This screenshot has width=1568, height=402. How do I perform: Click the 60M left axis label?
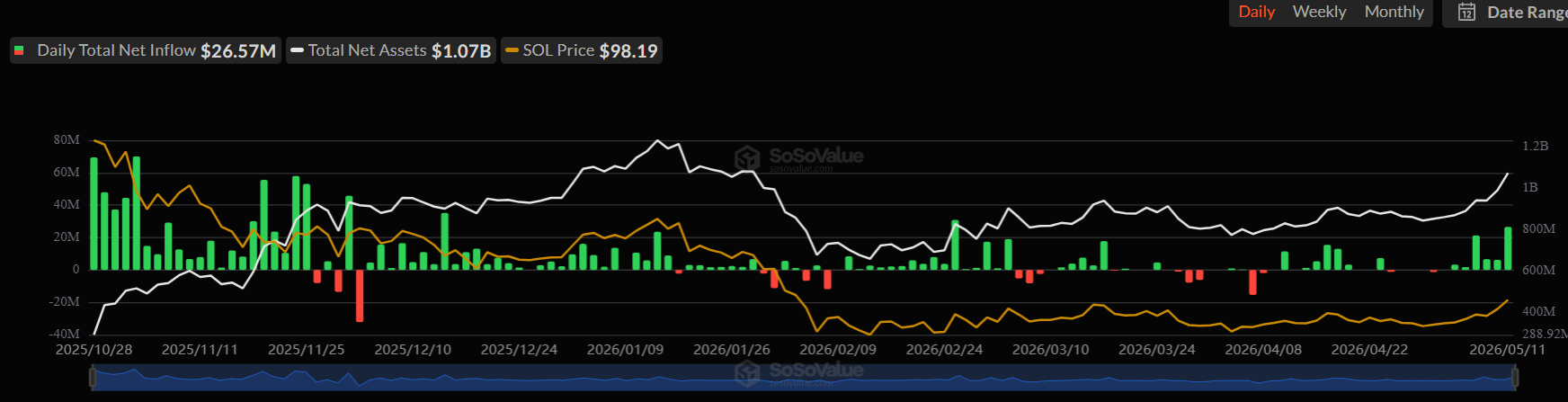pos(67,173)
